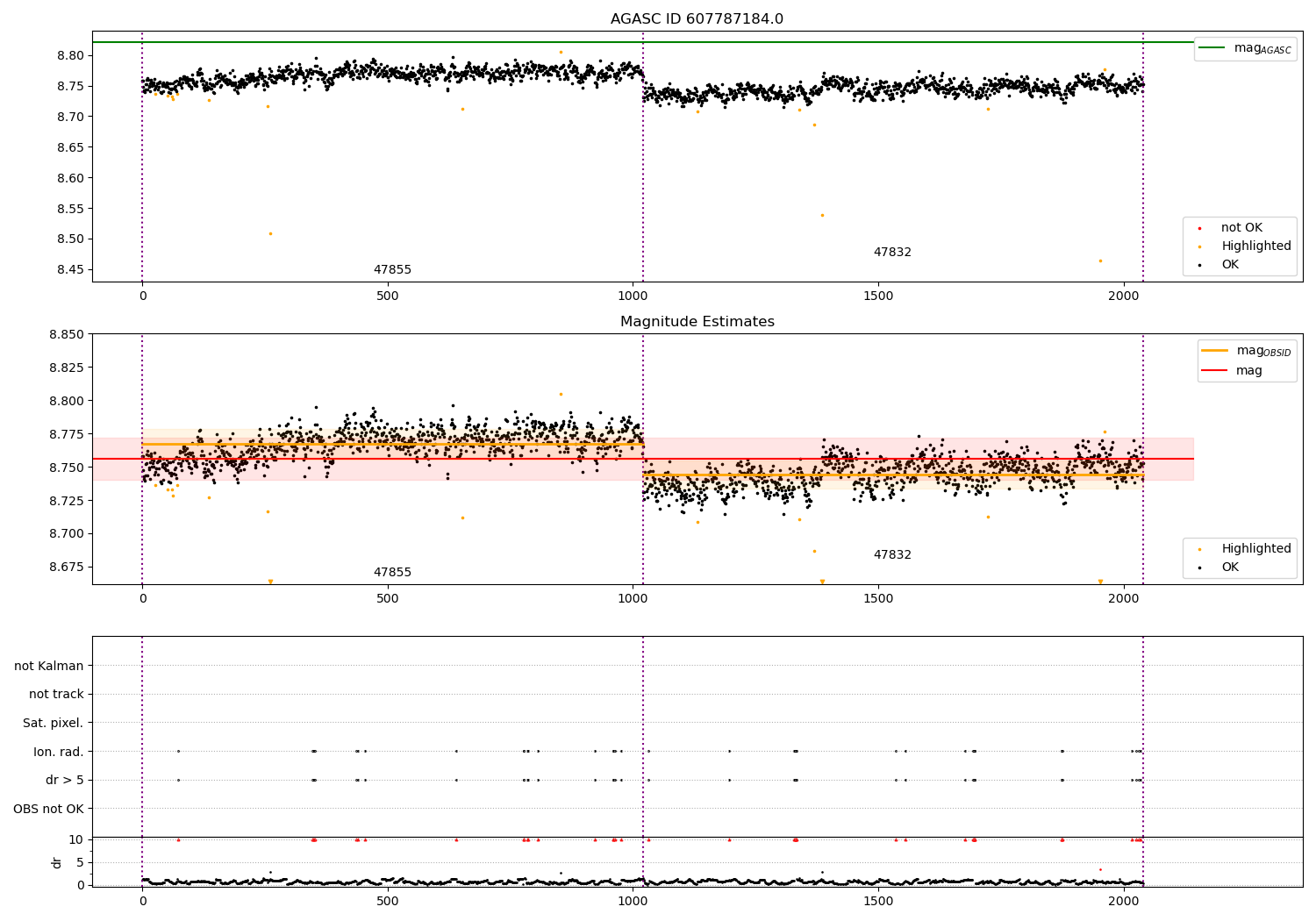Click the 8.850 y-axis tick of middle plot
Viewport: 1316px width, 921px height.
[67, 334]
